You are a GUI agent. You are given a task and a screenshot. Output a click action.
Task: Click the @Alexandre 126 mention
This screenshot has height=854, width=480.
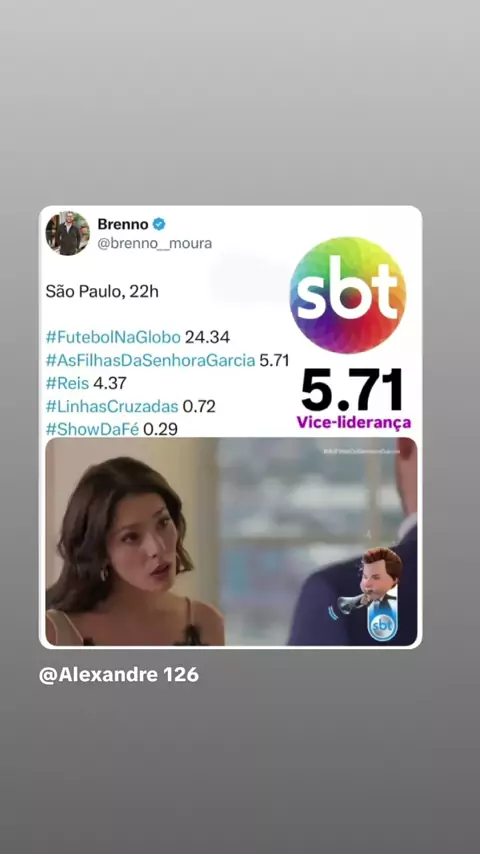point(119,675)
